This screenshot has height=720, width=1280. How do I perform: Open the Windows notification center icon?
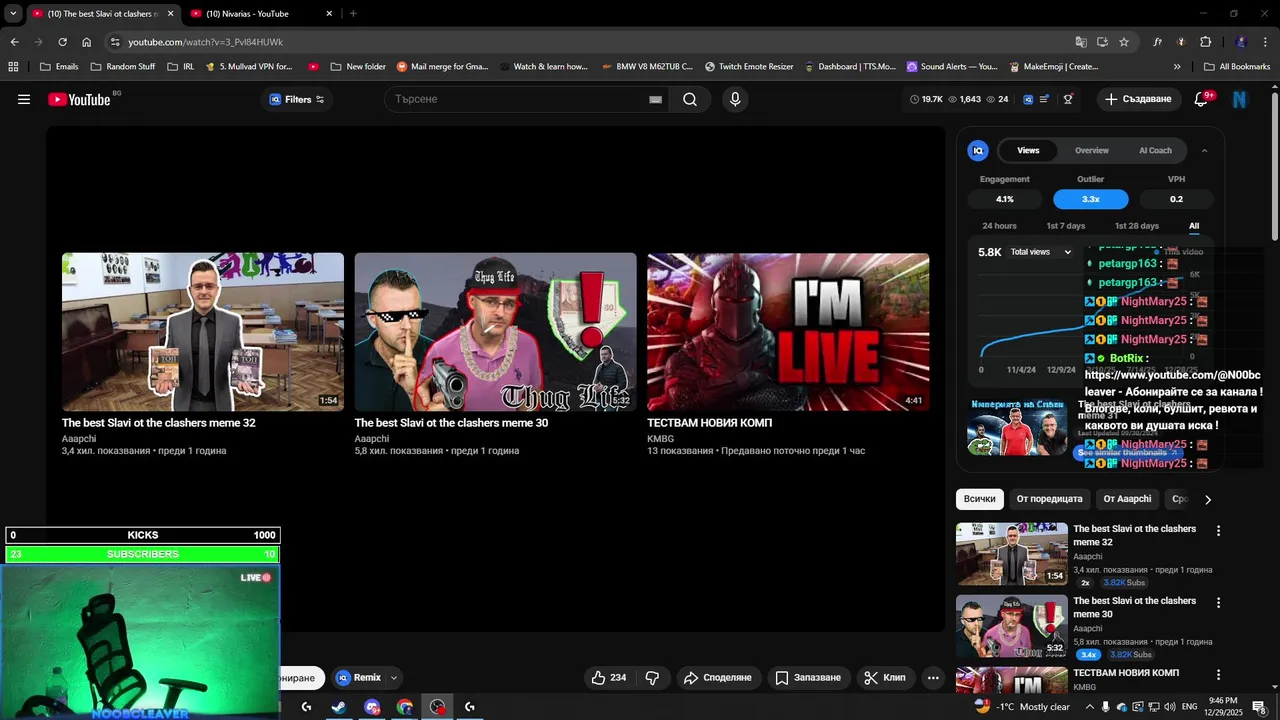pyautogui.click(x=1258, y=707)
